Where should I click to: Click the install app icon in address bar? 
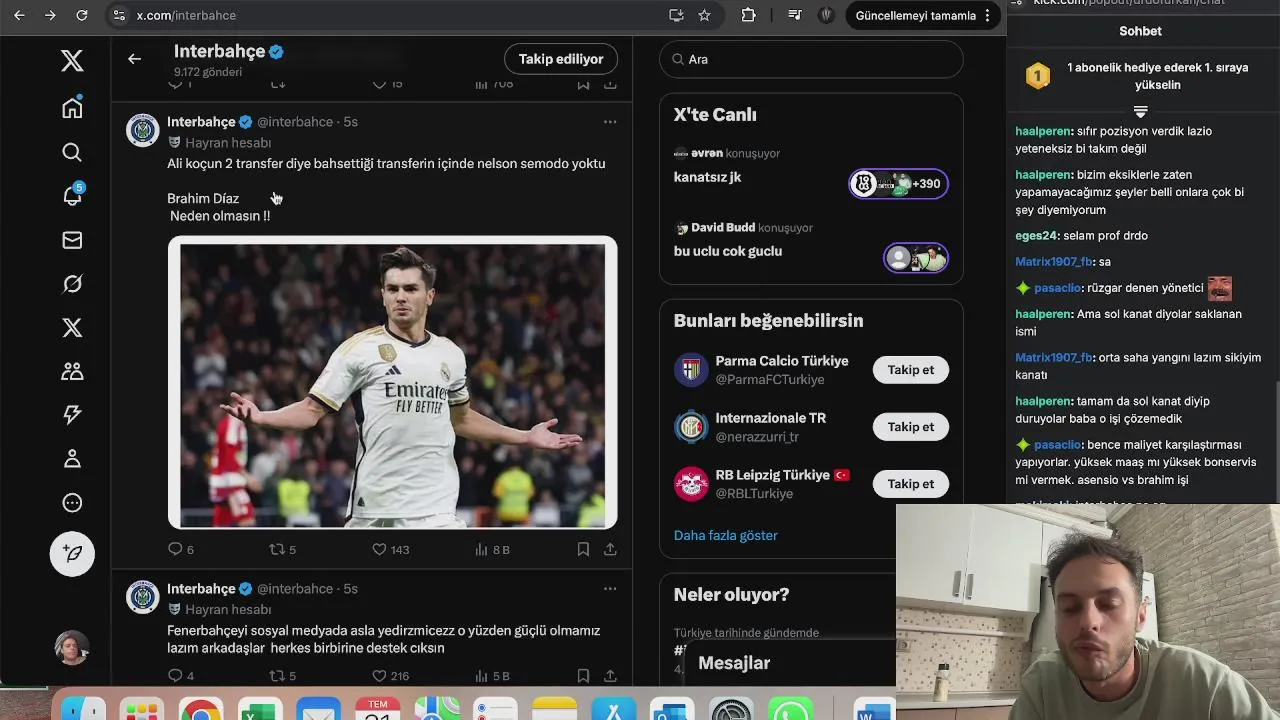676,15
